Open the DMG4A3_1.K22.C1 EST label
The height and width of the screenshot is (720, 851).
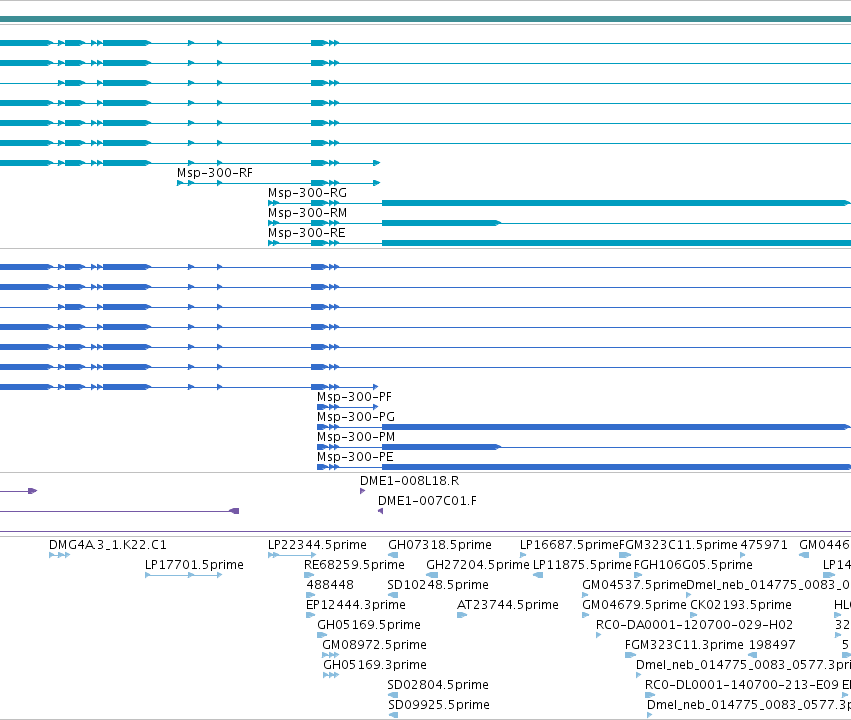108,545
